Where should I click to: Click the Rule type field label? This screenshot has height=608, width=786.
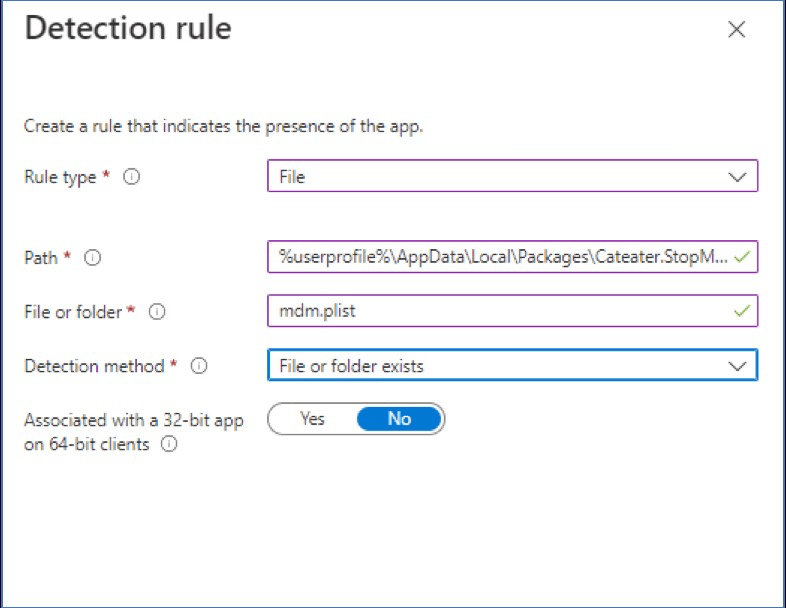60,177
